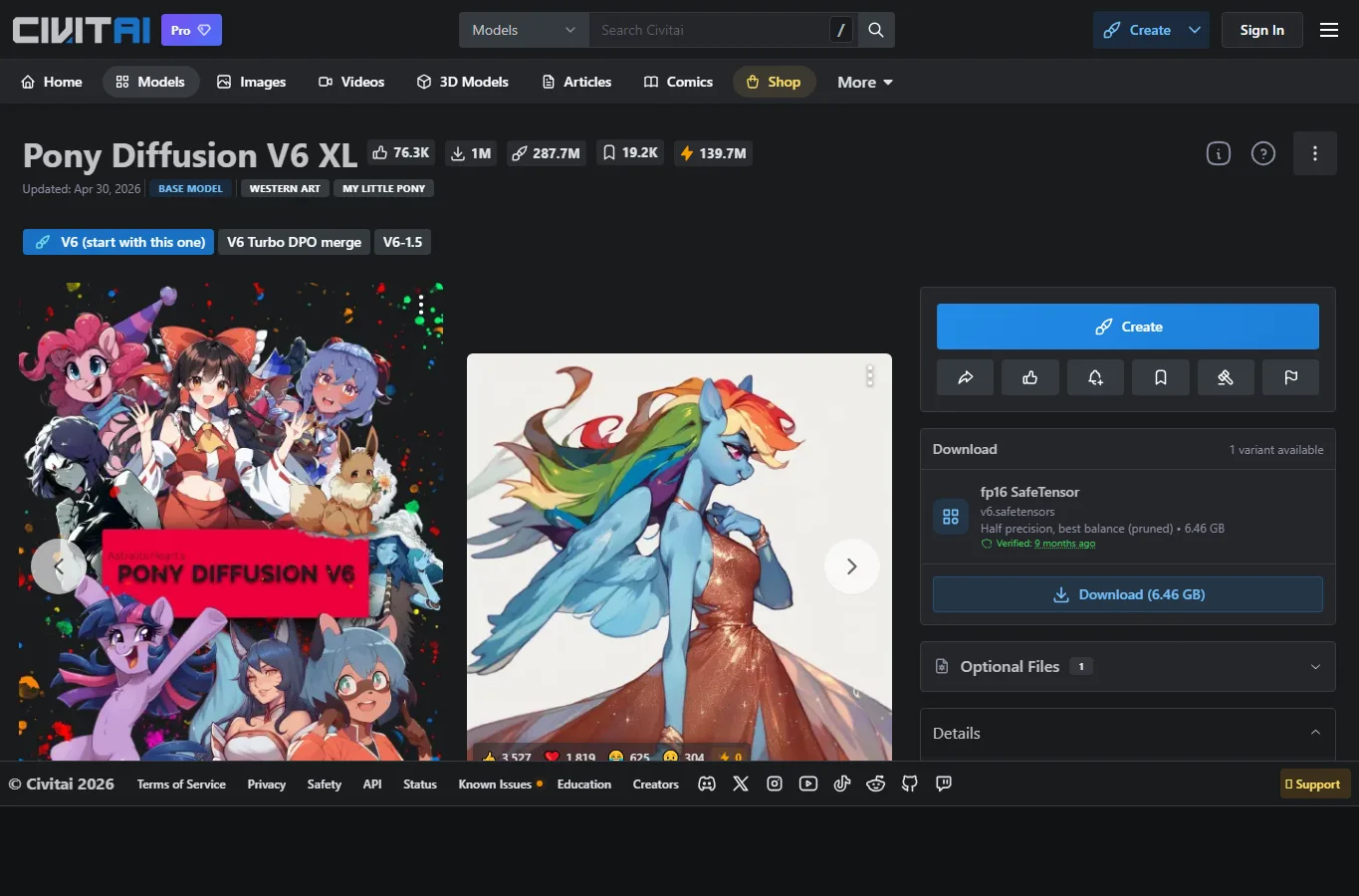The height and width of the screenshot is (896, 1359).
Task: Open the Reddit footer icon
Action: pyautogui.click(x=876, y=784)
